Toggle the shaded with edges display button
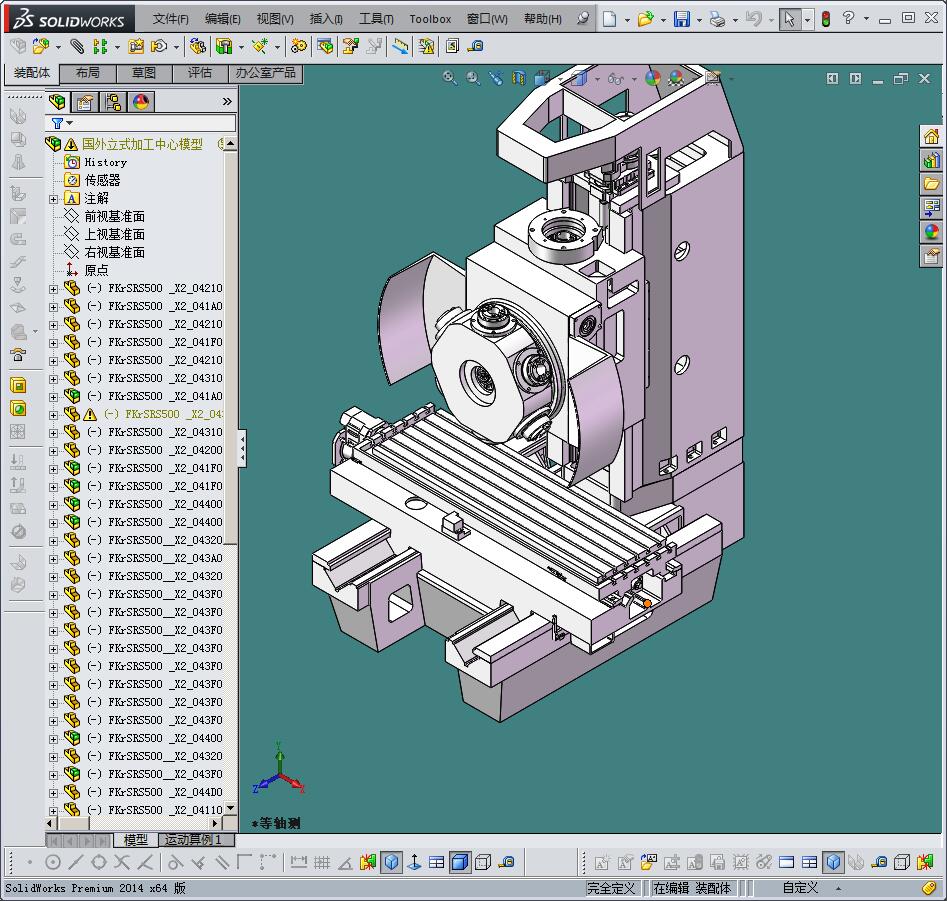The width and height of the screenshot is (947, 901). (x=460, y=862)
